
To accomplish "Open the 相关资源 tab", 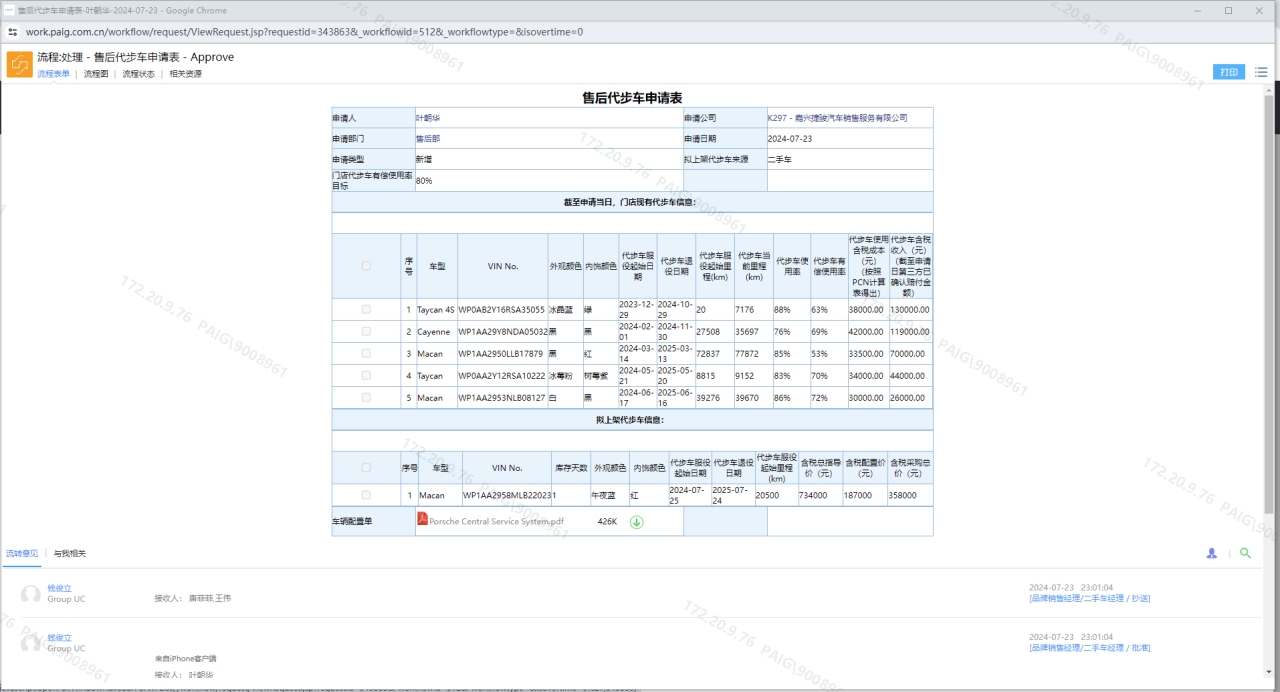I will point(185,74).
